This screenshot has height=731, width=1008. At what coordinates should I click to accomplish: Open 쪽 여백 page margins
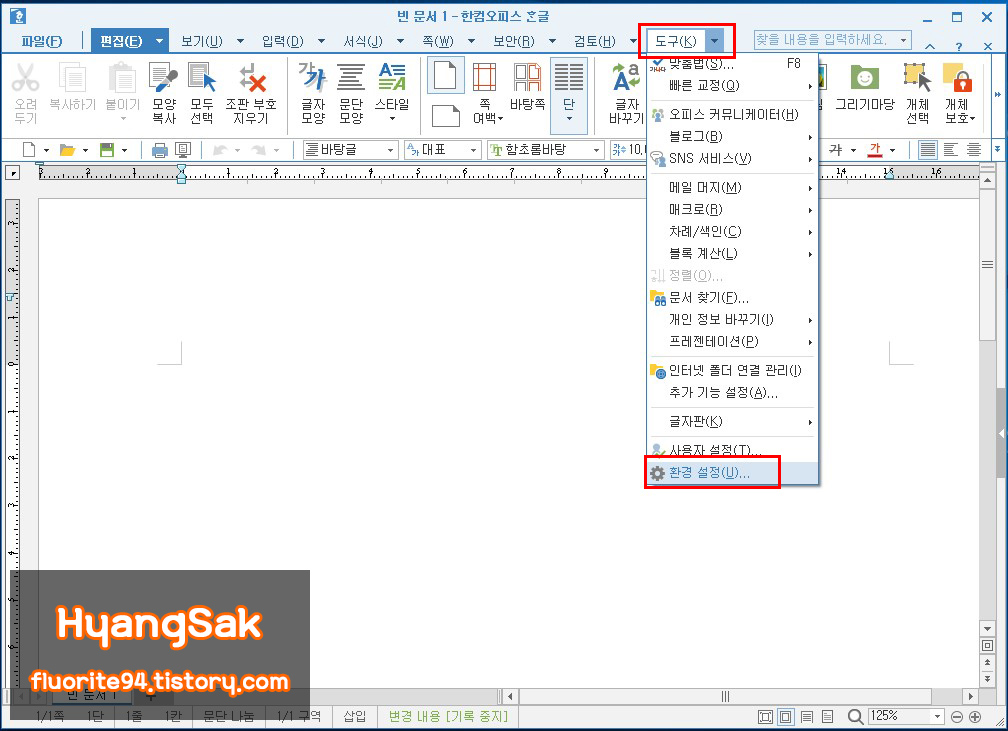pos(485,93)
